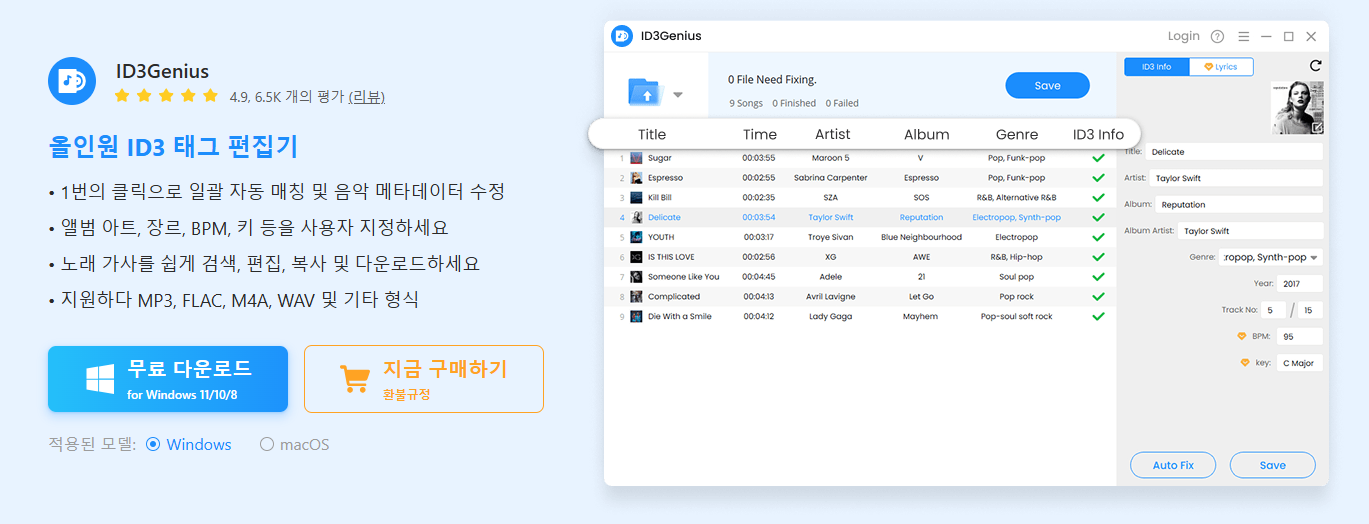This screenshot has width=1369, height=524.
Task: Click the green checkmark in the Espresso row
Action: [1098, 178]
